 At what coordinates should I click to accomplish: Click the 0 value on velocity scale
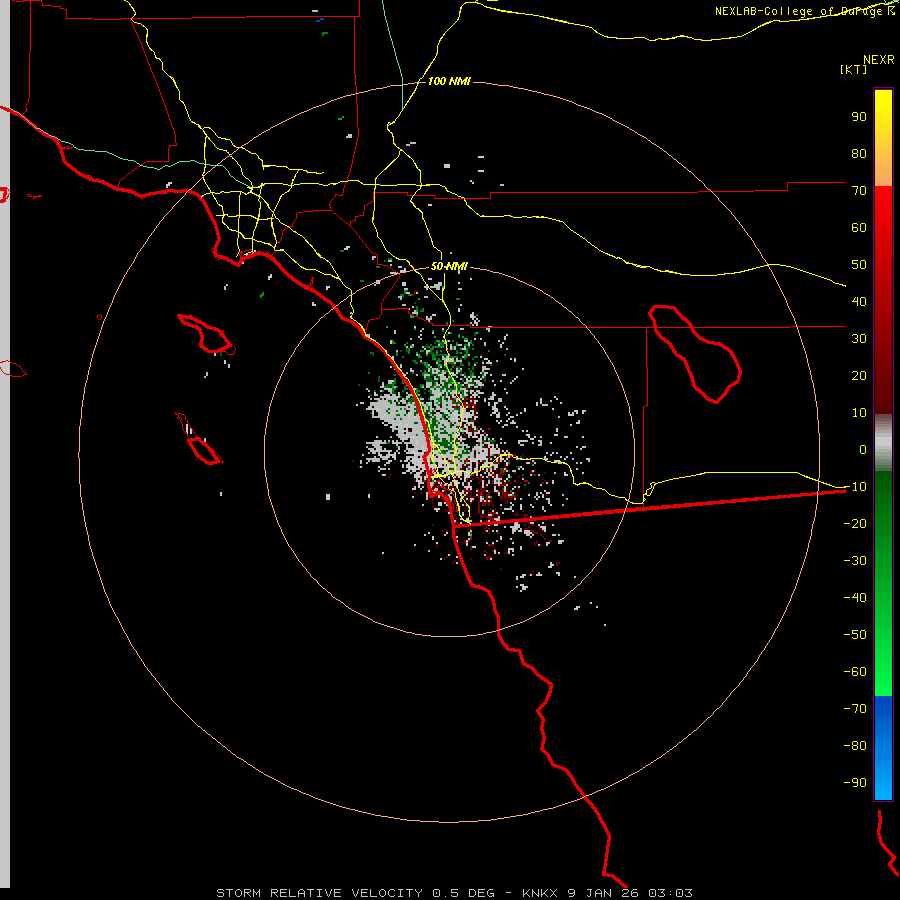[863, 450]
